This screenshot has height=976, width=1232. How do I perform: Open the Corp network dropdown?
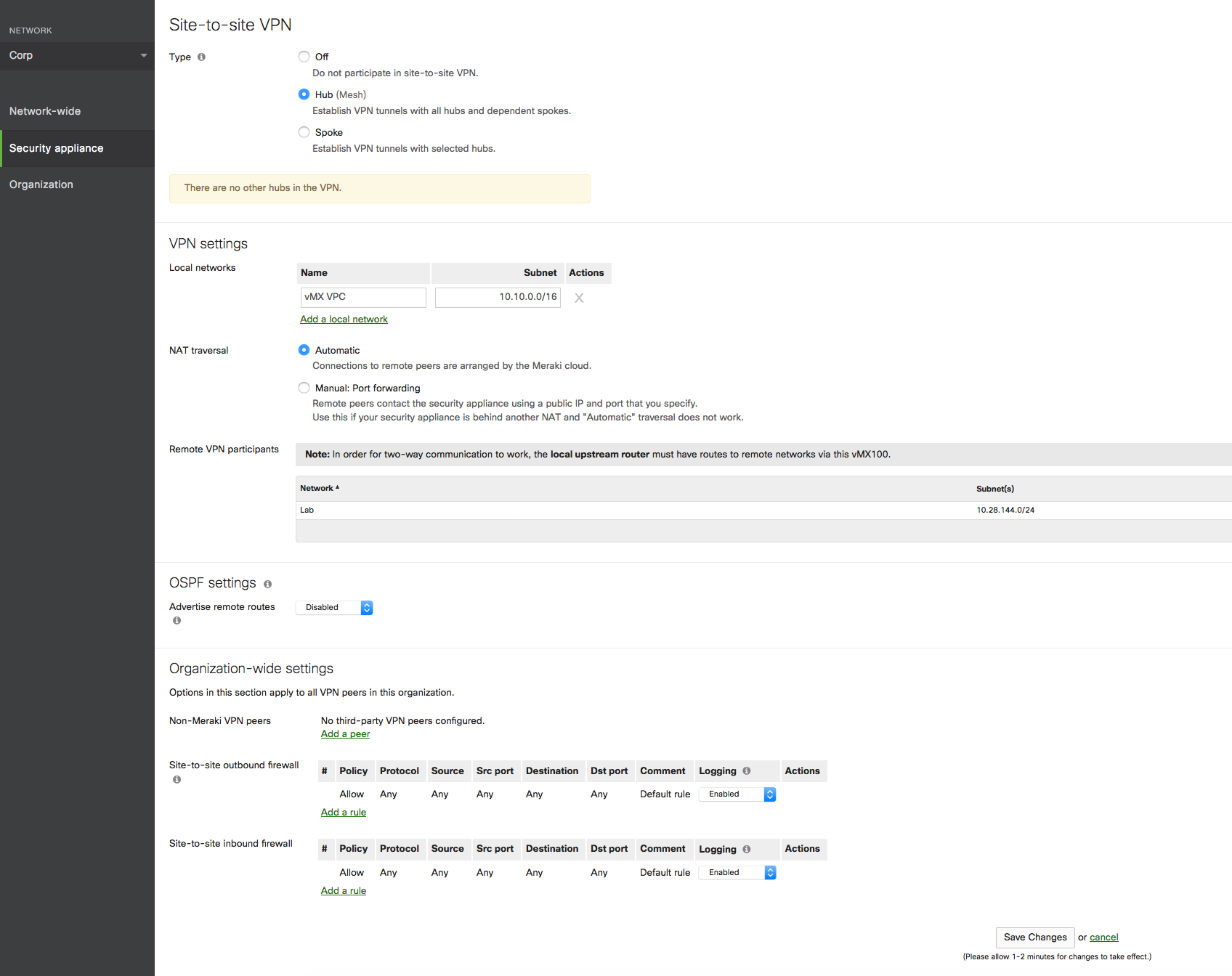tap(77, 56)
